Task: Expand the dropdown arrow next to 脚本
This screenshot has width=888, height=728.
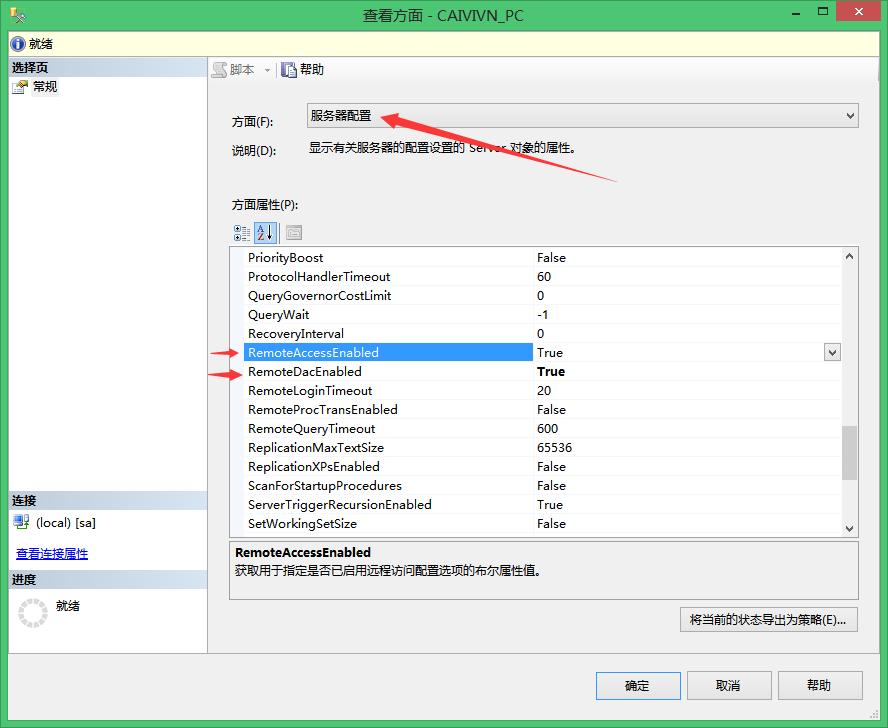Action: [267, 69]
